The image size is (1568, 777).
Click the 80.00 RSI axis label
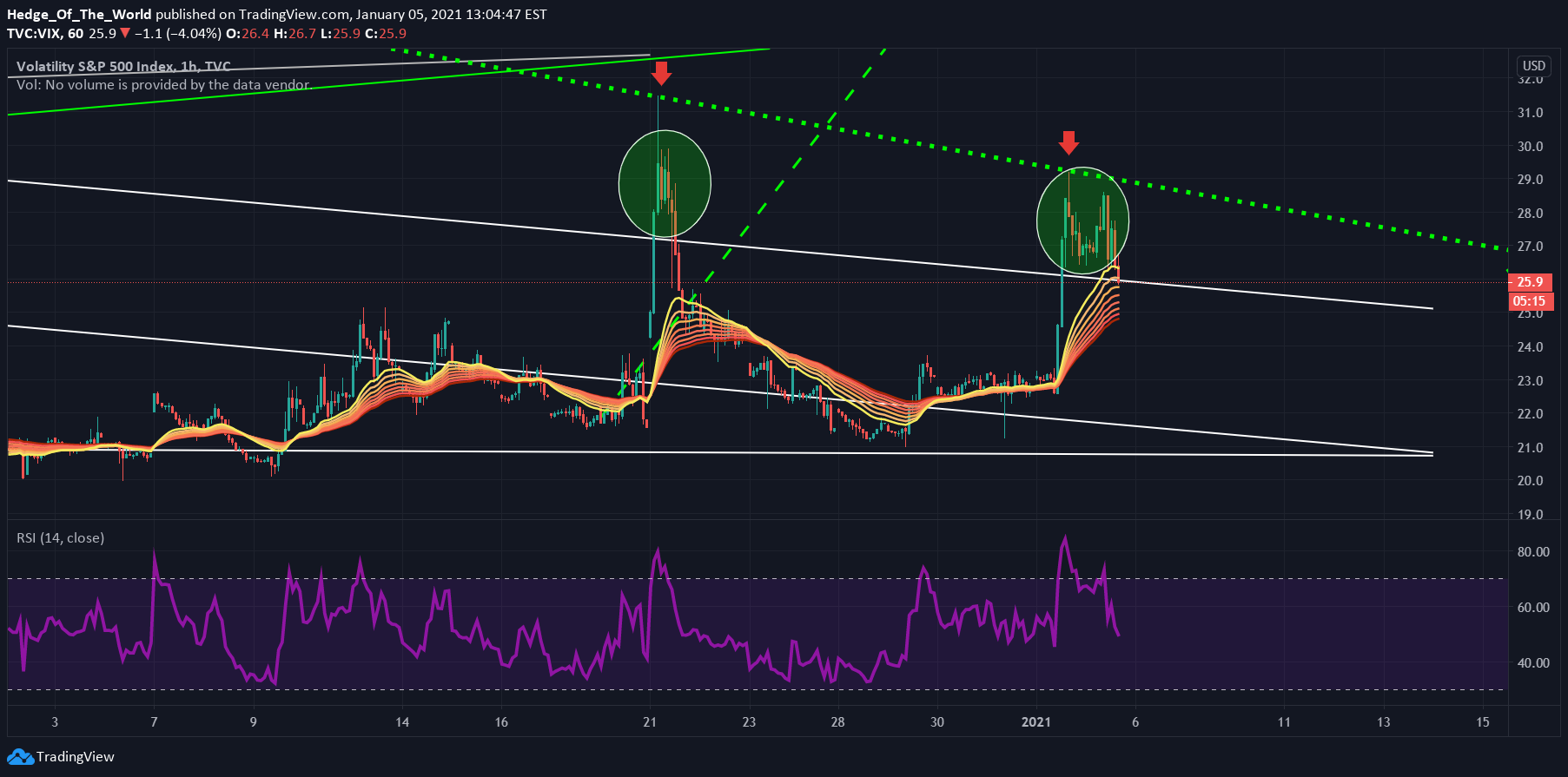[x=1533, y=552]
